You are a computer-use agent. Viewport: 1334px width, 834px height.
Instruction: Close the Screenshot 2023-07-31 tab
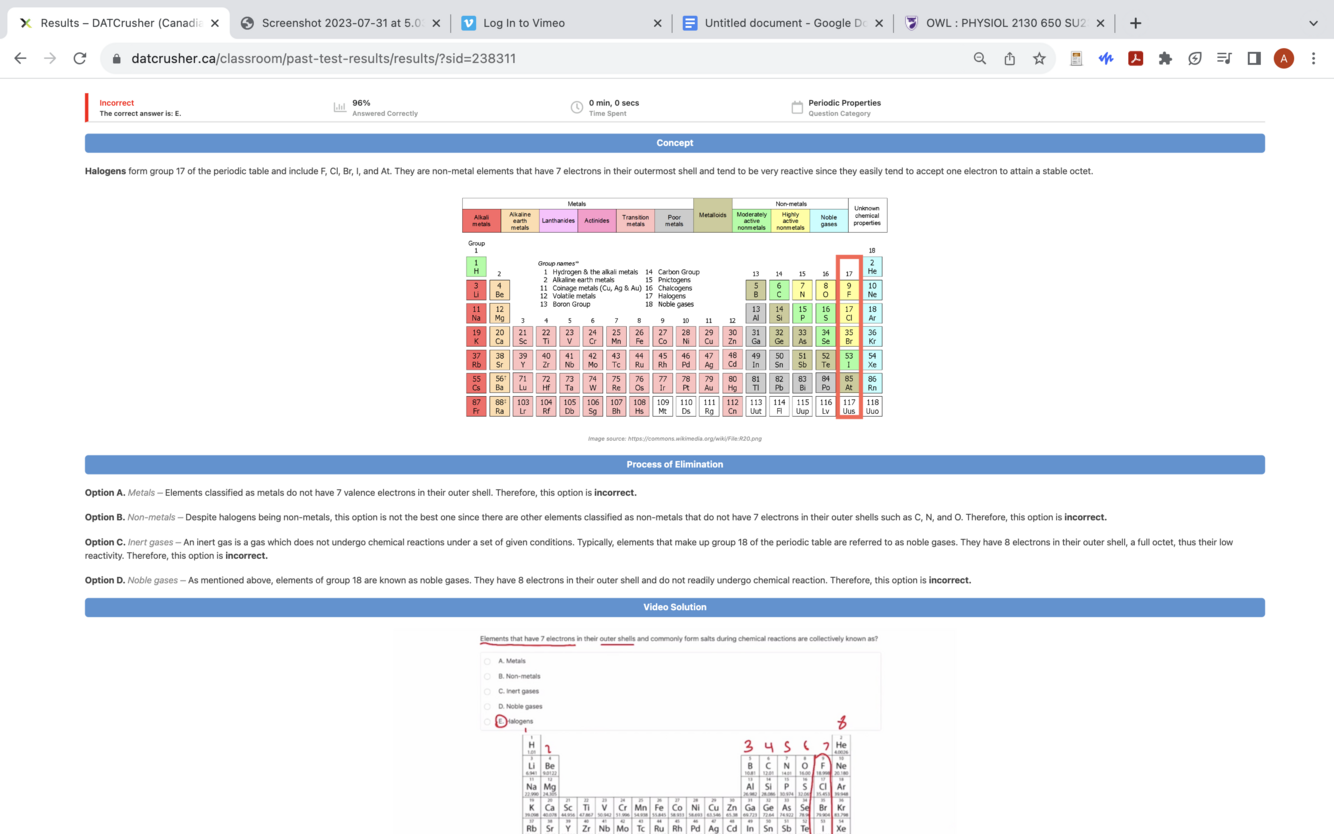[436, 23]
